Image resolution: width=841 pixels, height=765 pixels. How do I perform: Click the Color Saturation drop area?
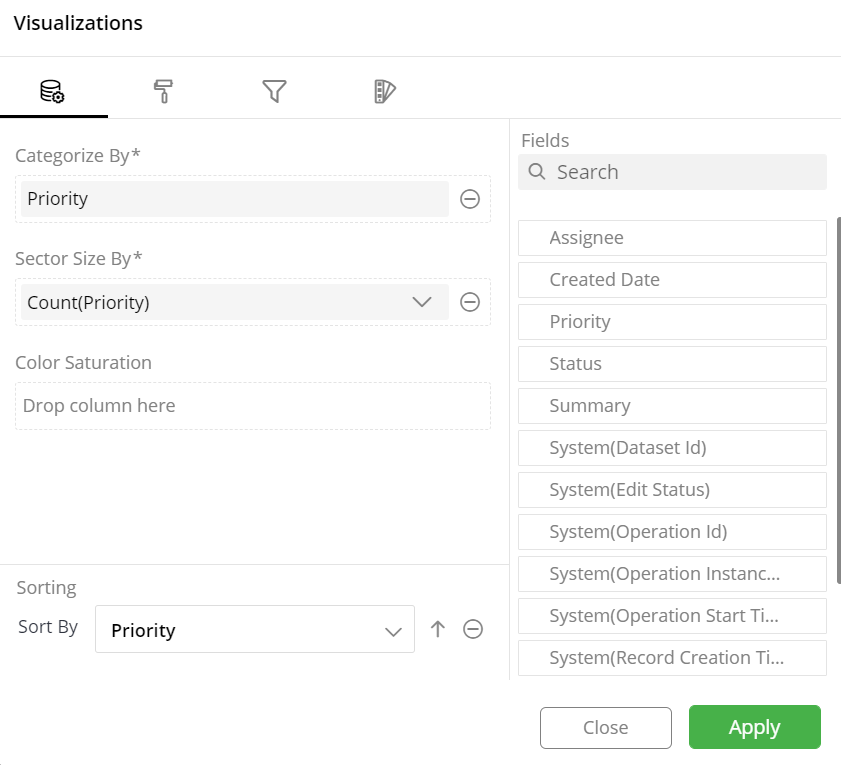(x=253, y=406)
